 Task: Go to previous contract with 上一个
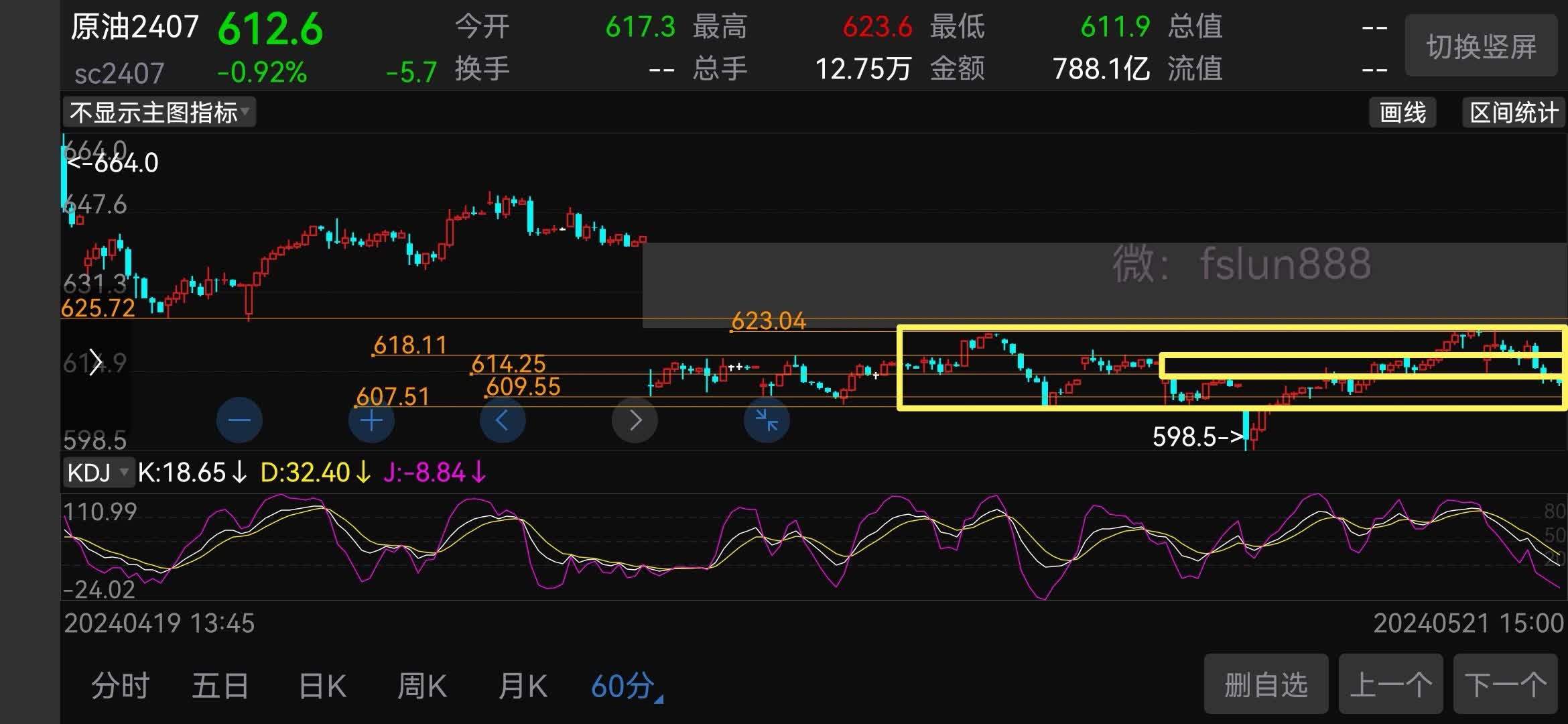click(x=1390, y=685)
